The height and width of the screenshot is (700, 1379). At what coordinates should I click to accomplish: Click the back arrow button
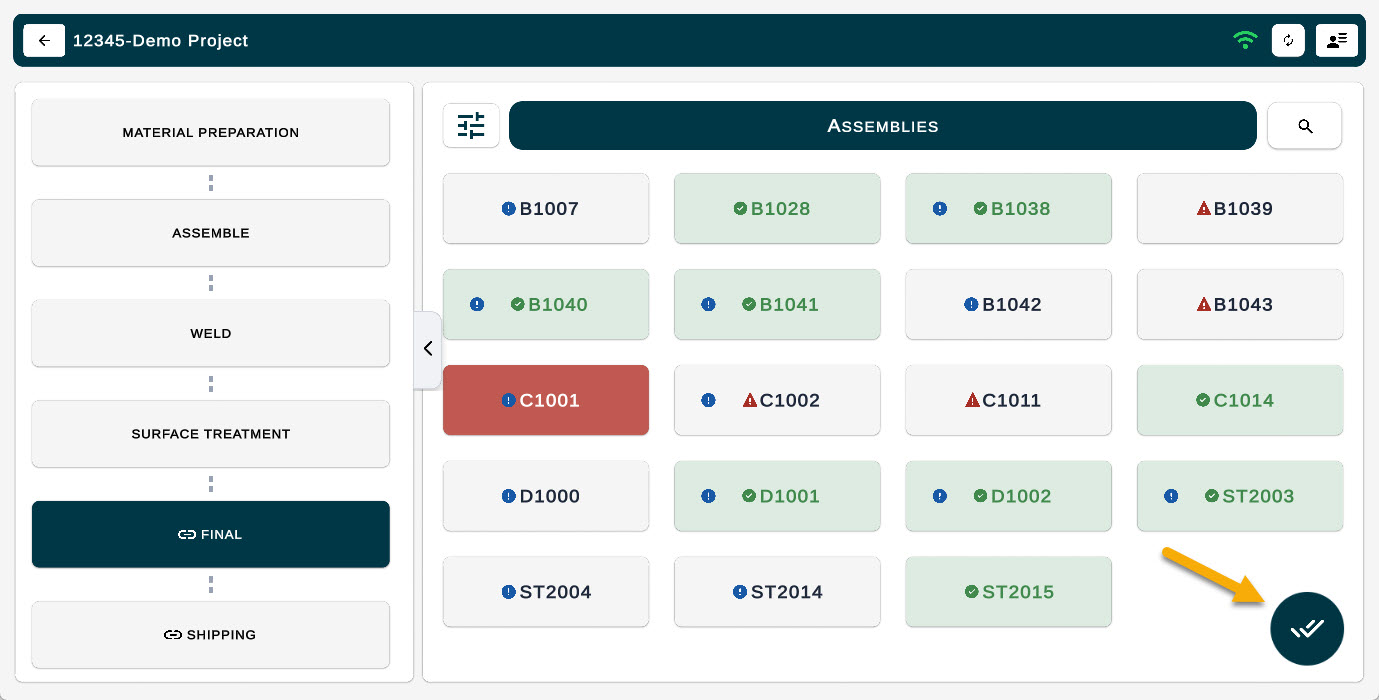tap(44, 41)
